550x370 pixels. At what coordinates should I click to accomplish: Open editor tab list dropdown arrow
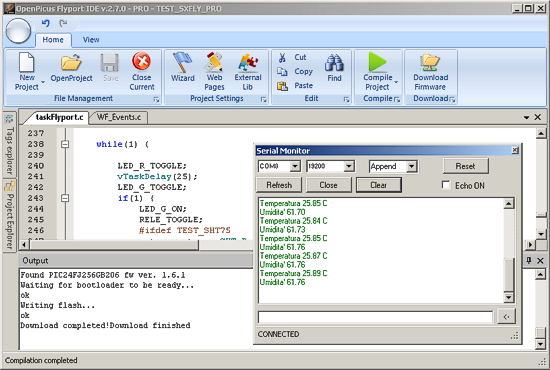[x=526, y=117]
